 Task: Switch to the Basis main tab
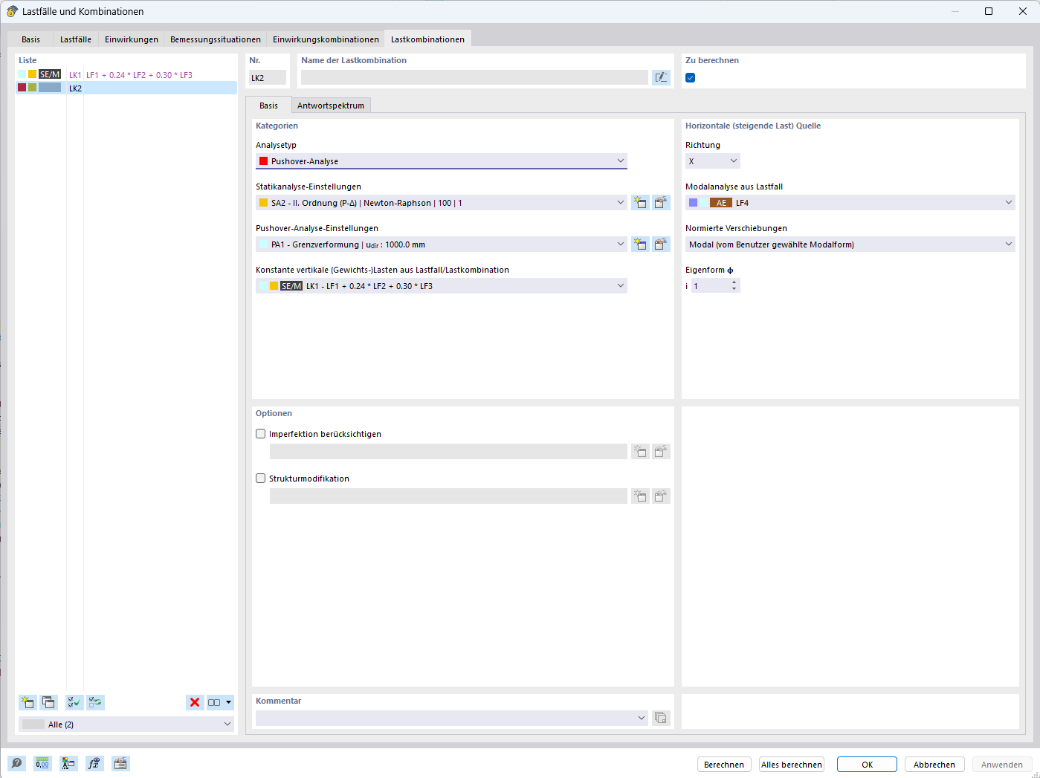(x=31, y=39)
